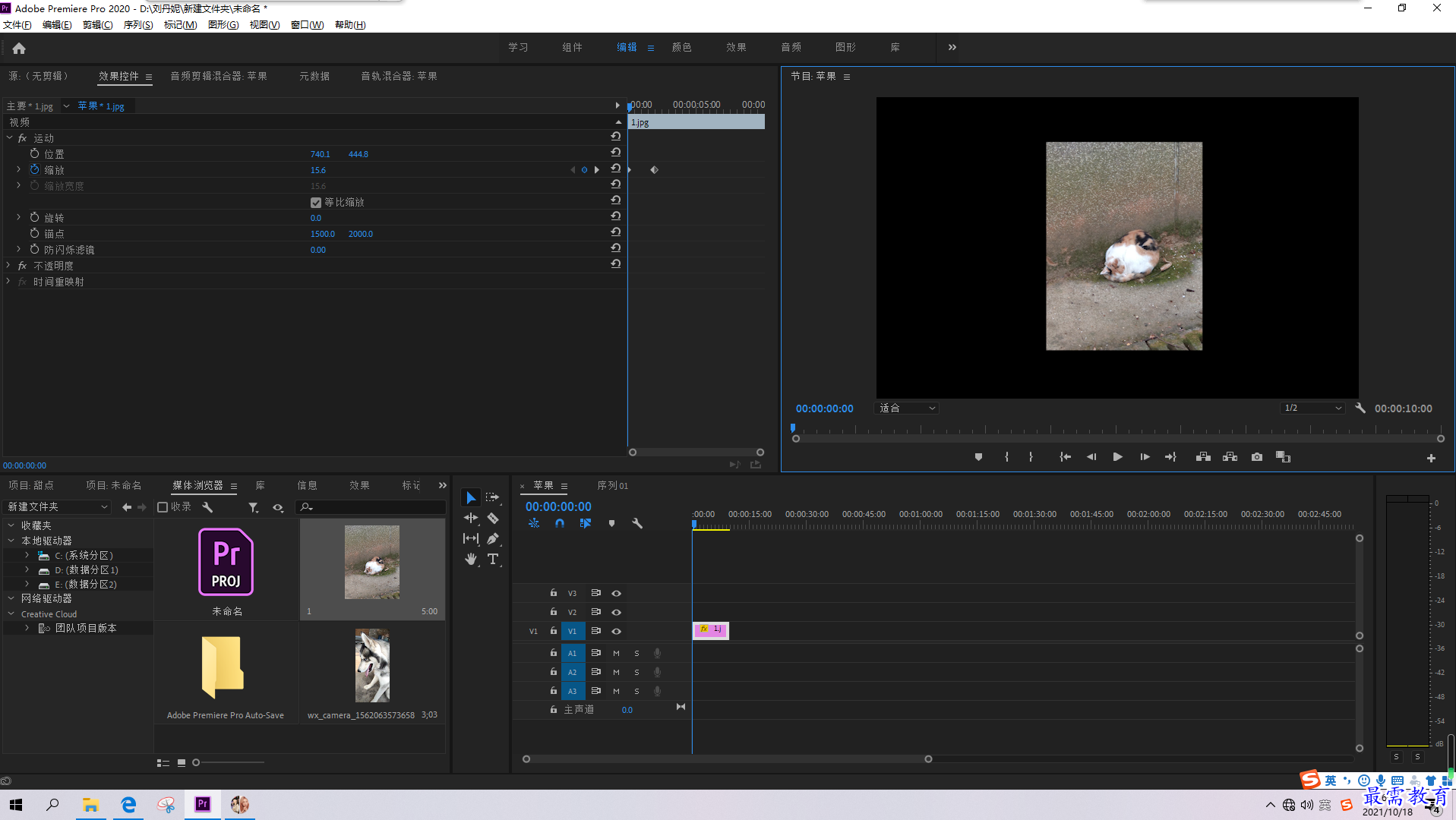Open zoom level dropdown in program monitor
This screenshot has height=820, width=1456.
907,408
